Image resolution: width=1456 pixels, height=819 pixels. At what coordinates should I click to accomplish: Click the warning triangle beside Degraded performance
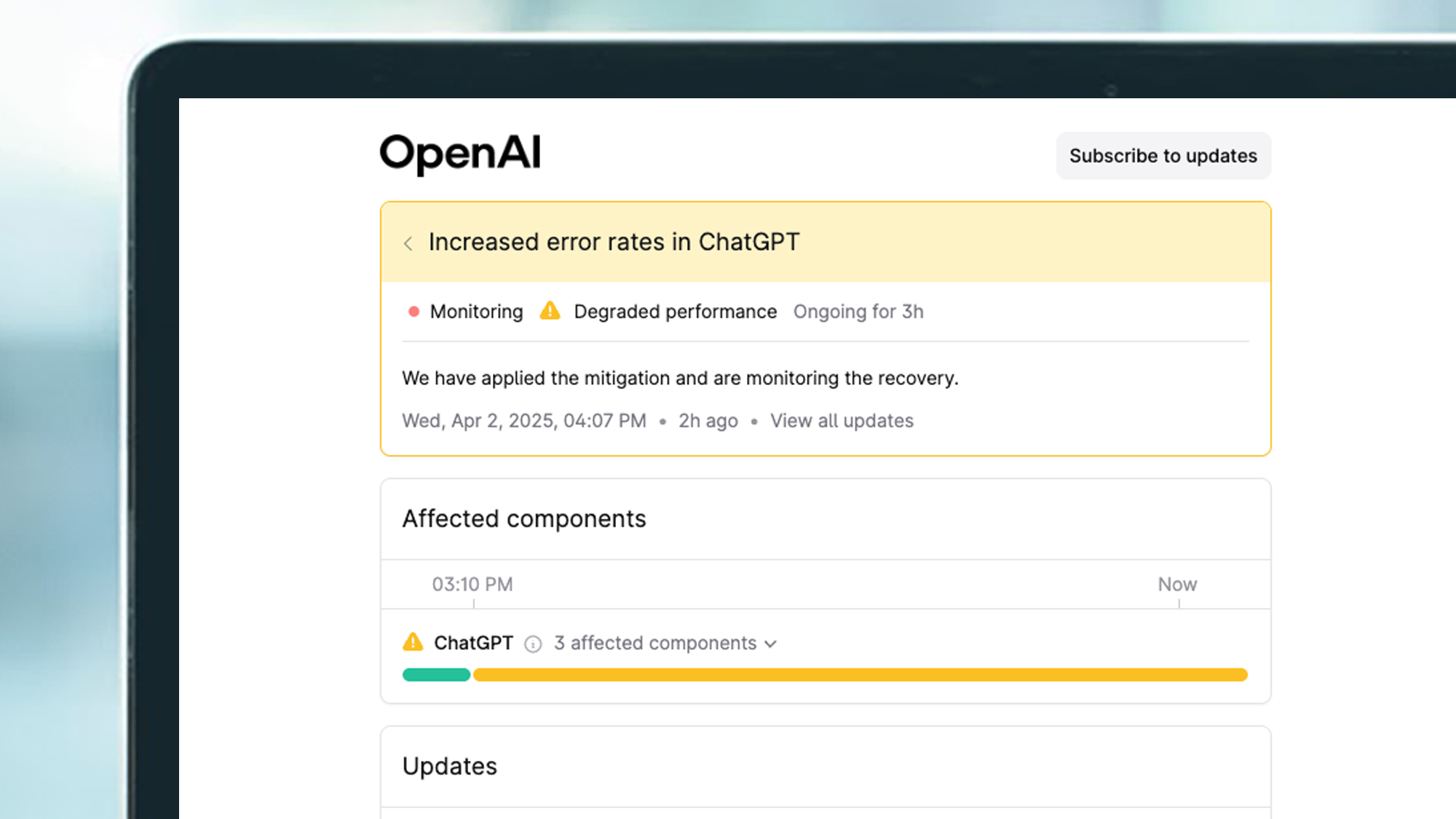pyautogui.click(x=550, y=312)
